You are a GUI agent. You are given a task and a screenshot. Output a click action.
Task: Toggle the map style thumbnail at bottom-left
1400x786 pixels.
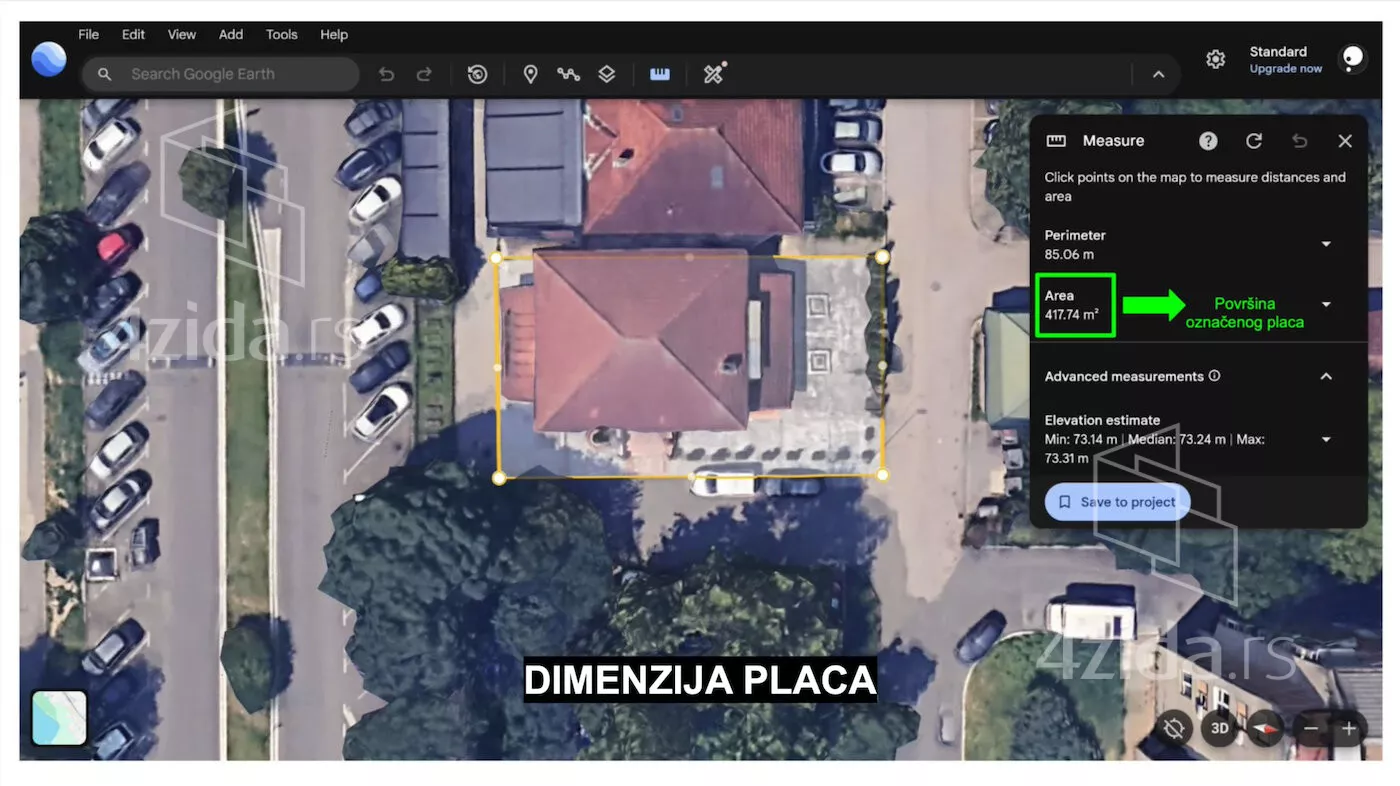click(59, 718)
